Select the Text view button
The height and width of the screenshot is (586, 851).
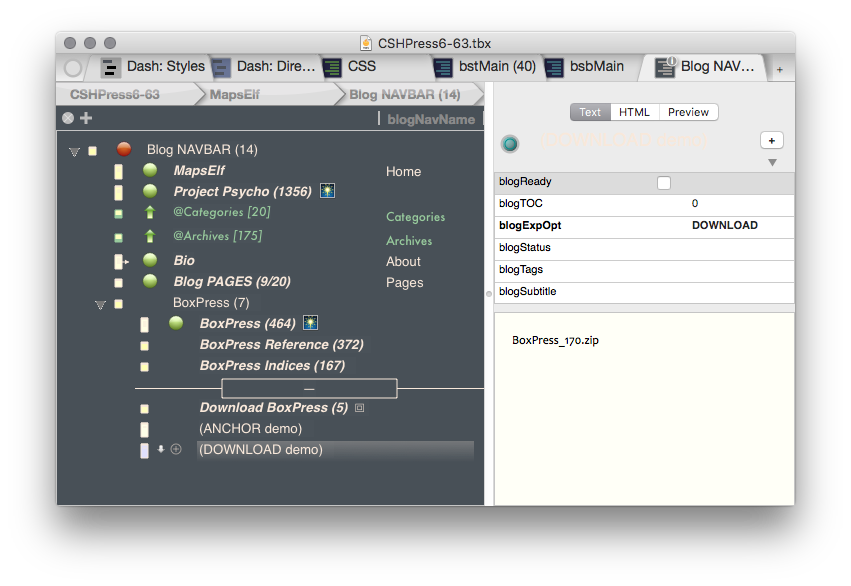[590, 112]
